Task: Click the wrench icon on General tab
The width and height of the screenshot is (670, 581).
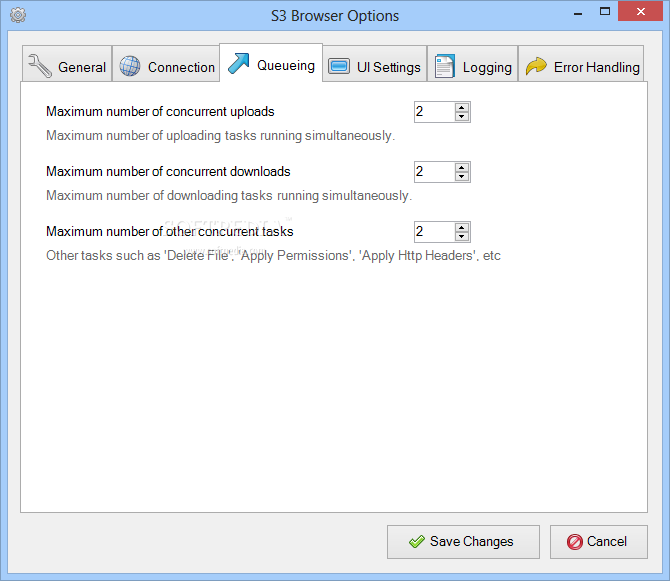Action: click(40, 66)
